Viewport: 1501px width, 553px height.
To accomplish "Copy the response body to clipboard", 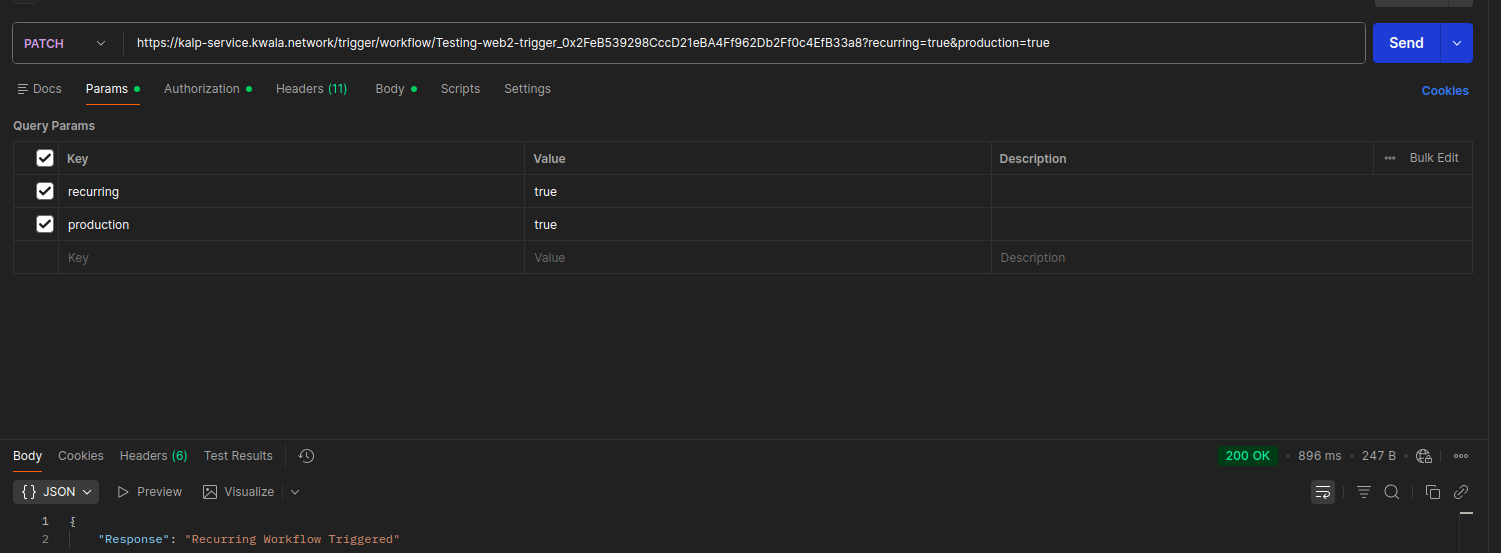I will coord(1433,492).
